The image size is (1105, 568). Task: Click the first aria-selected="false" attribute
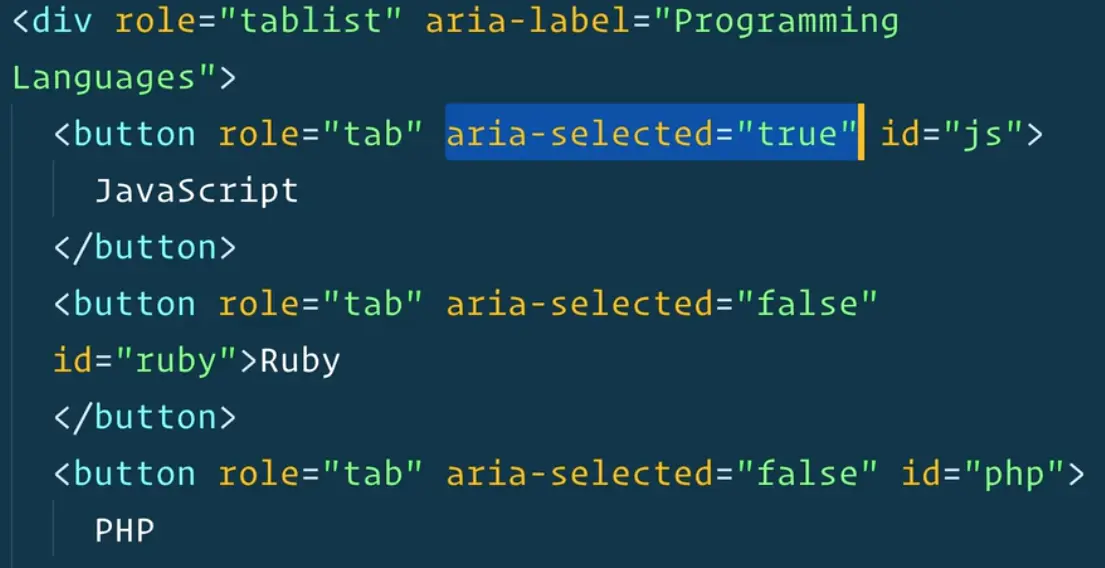661,303
